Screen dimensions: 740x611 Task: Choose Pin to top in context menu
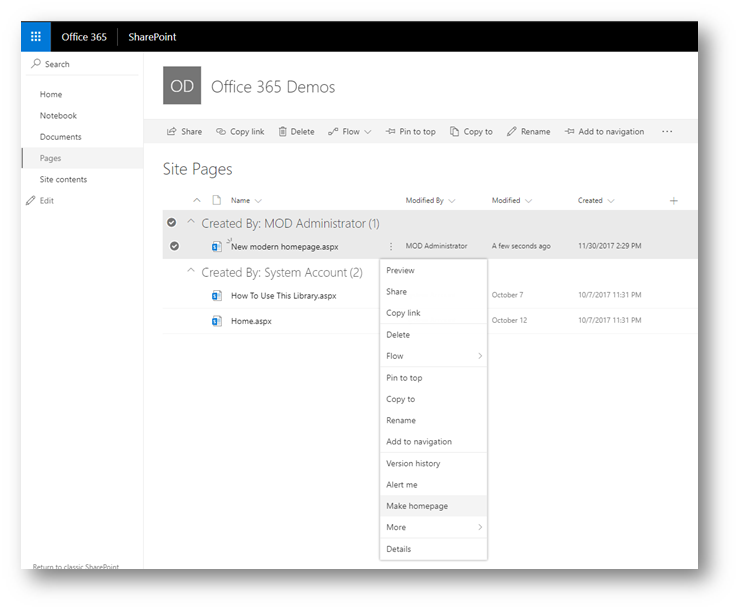(x=433, y=377)
